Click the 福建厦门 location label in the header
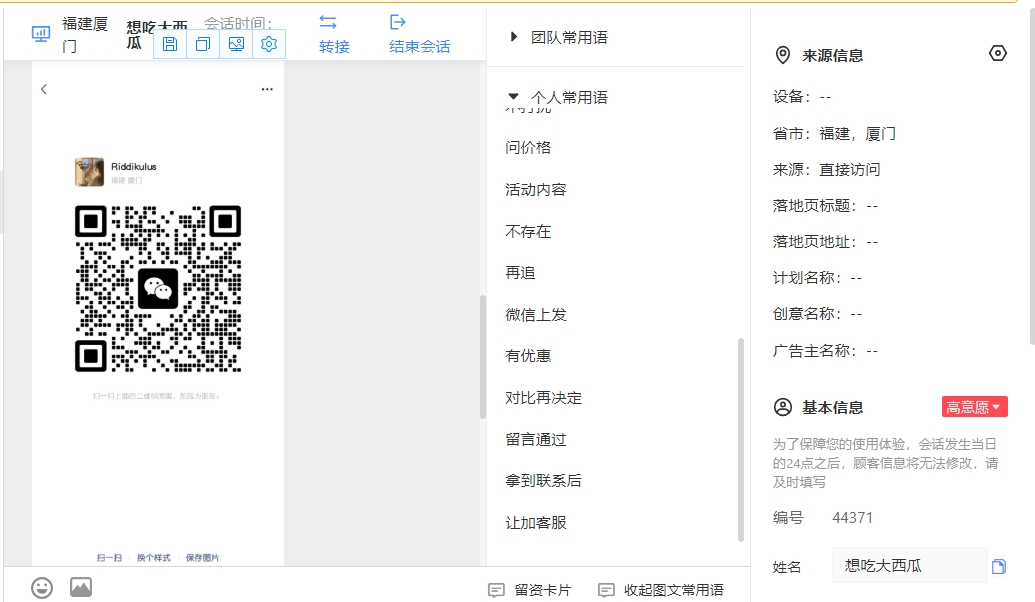 (x=85, y=34)
